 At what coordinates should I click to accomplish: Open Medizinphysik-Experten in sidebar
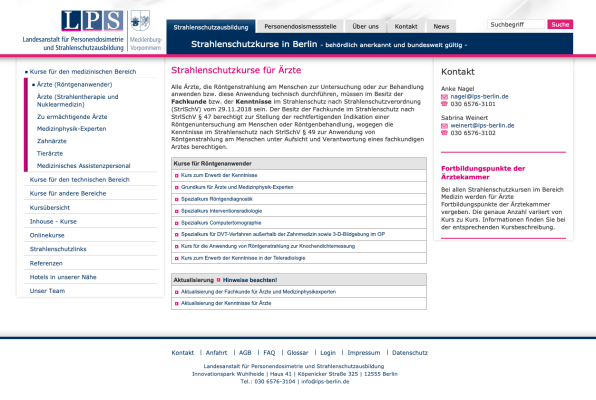click(x=71, y=129)
